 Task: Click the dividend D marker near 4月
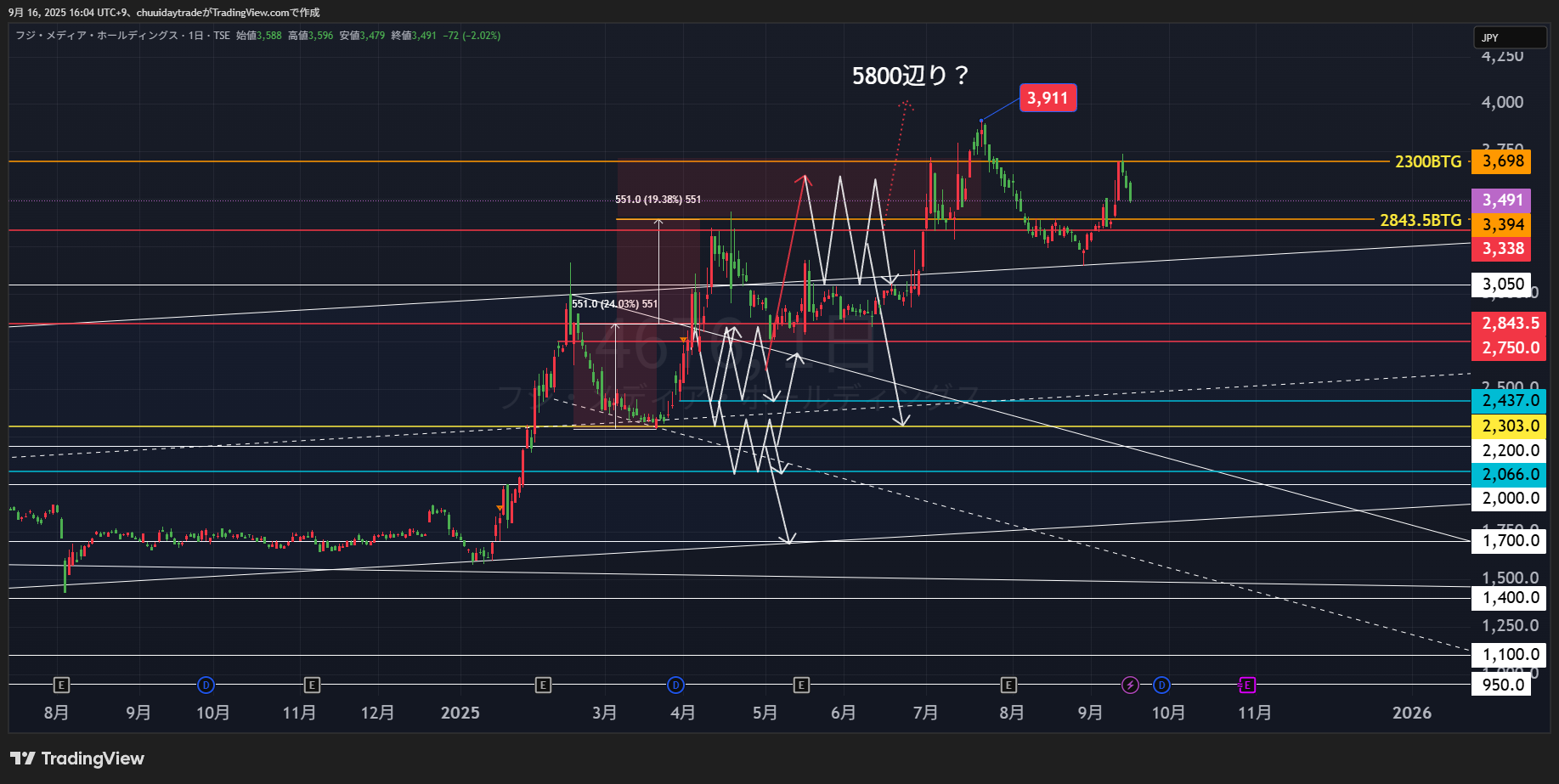(x=675, y=685)
